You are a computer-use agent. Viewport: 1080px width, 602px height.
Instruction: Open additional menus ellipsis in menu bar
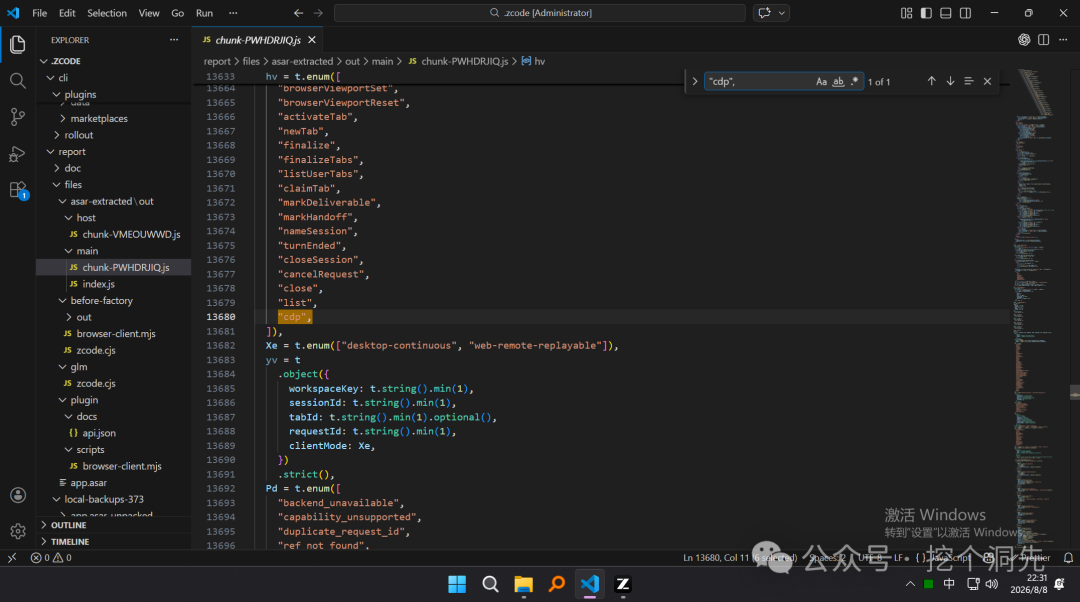[233, 12]
